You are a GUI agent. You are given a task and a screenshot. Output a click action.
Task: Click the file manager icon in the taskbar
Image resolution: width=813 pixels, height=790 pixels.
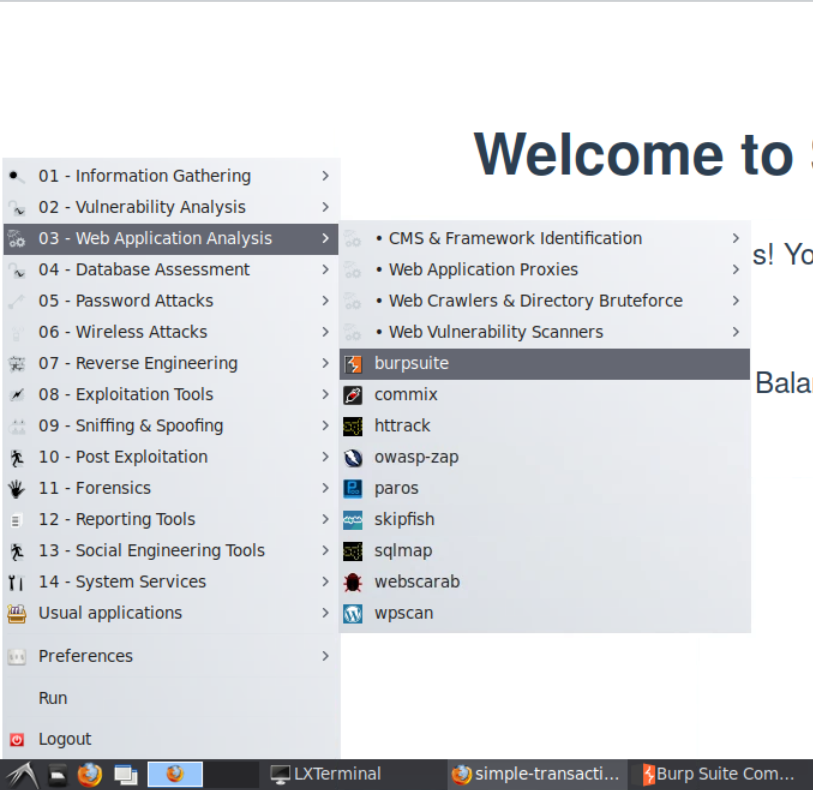[58, 775]
